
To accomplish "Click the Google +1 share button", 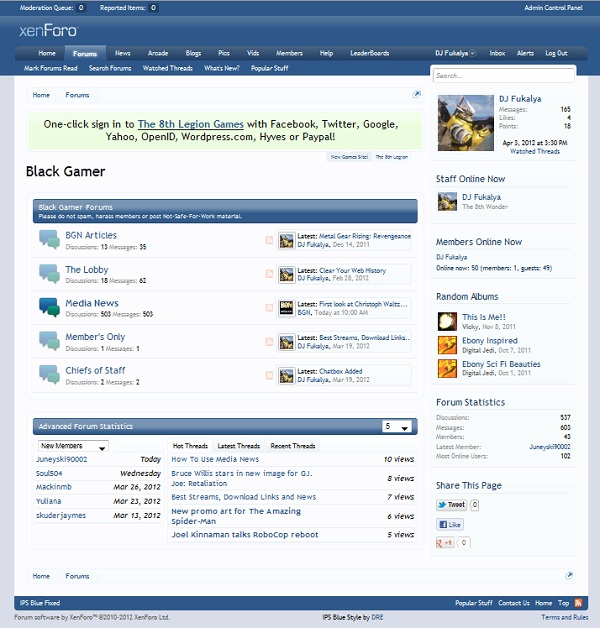I will [x=446, y=542].
